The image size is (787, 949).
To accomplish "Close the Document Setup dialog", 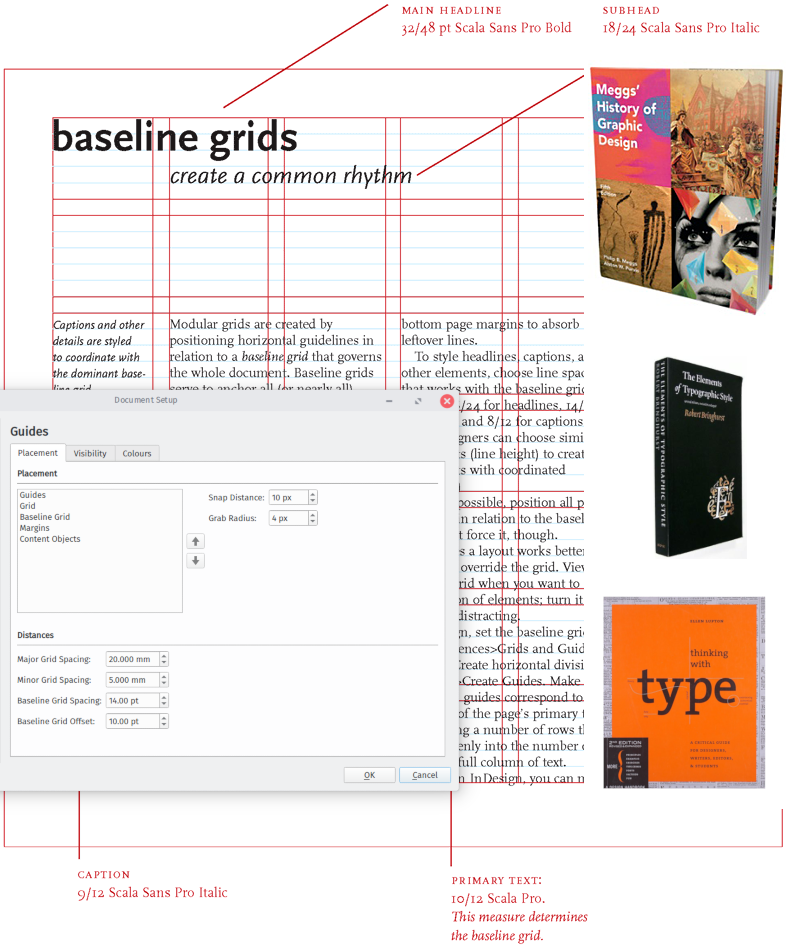I will 447,401.
